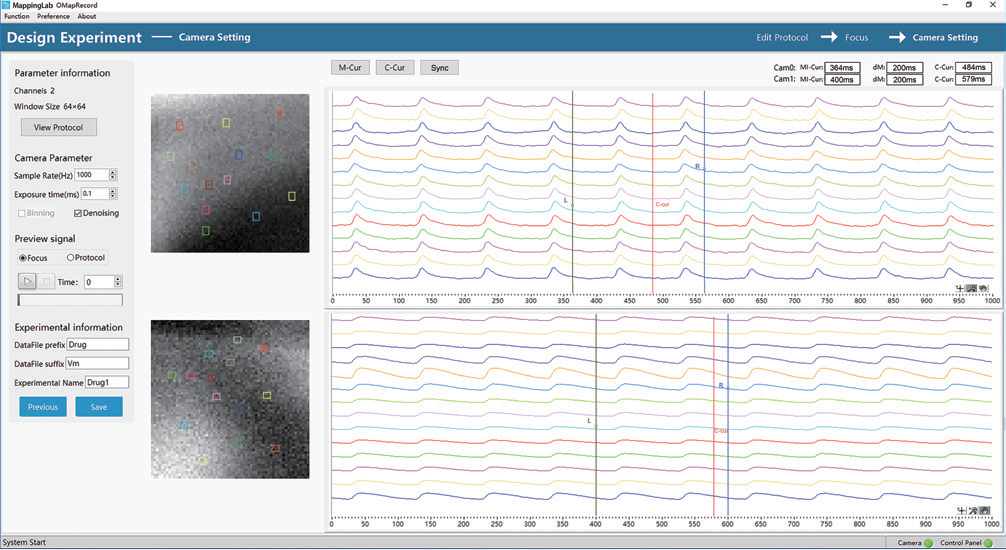Click the Save button
1006x550 pixels.
pyautogui.click(x=99, y=407)
